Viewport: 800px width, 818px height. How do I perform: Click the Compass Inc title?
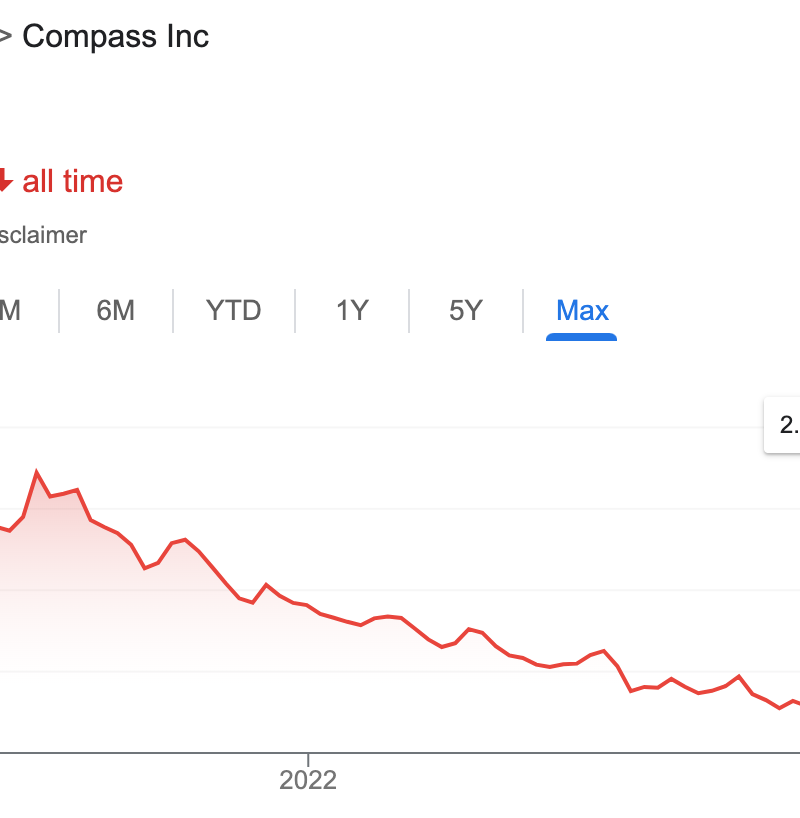pyautogui.click(x=115, y=37)
